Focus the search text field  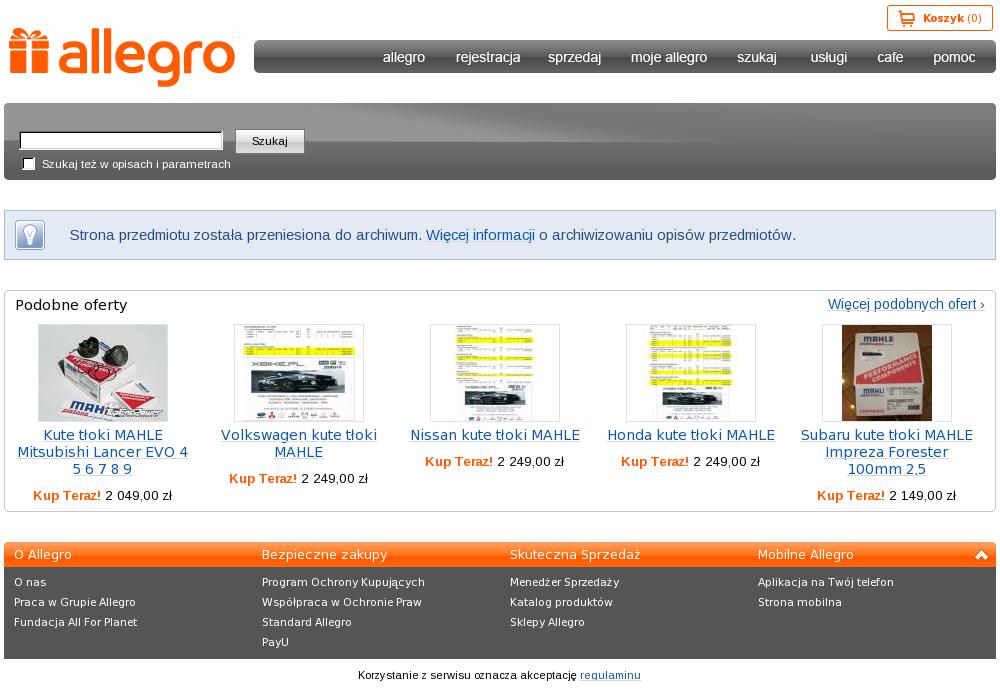coord(121,140)
